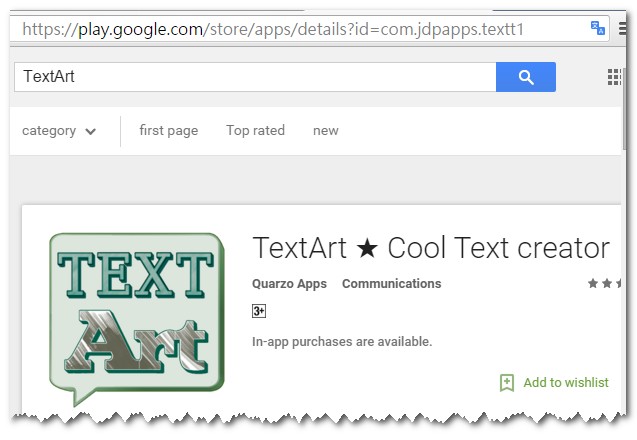Select the Top rated tab
This screenshot has height=440, width=637.
255,131
